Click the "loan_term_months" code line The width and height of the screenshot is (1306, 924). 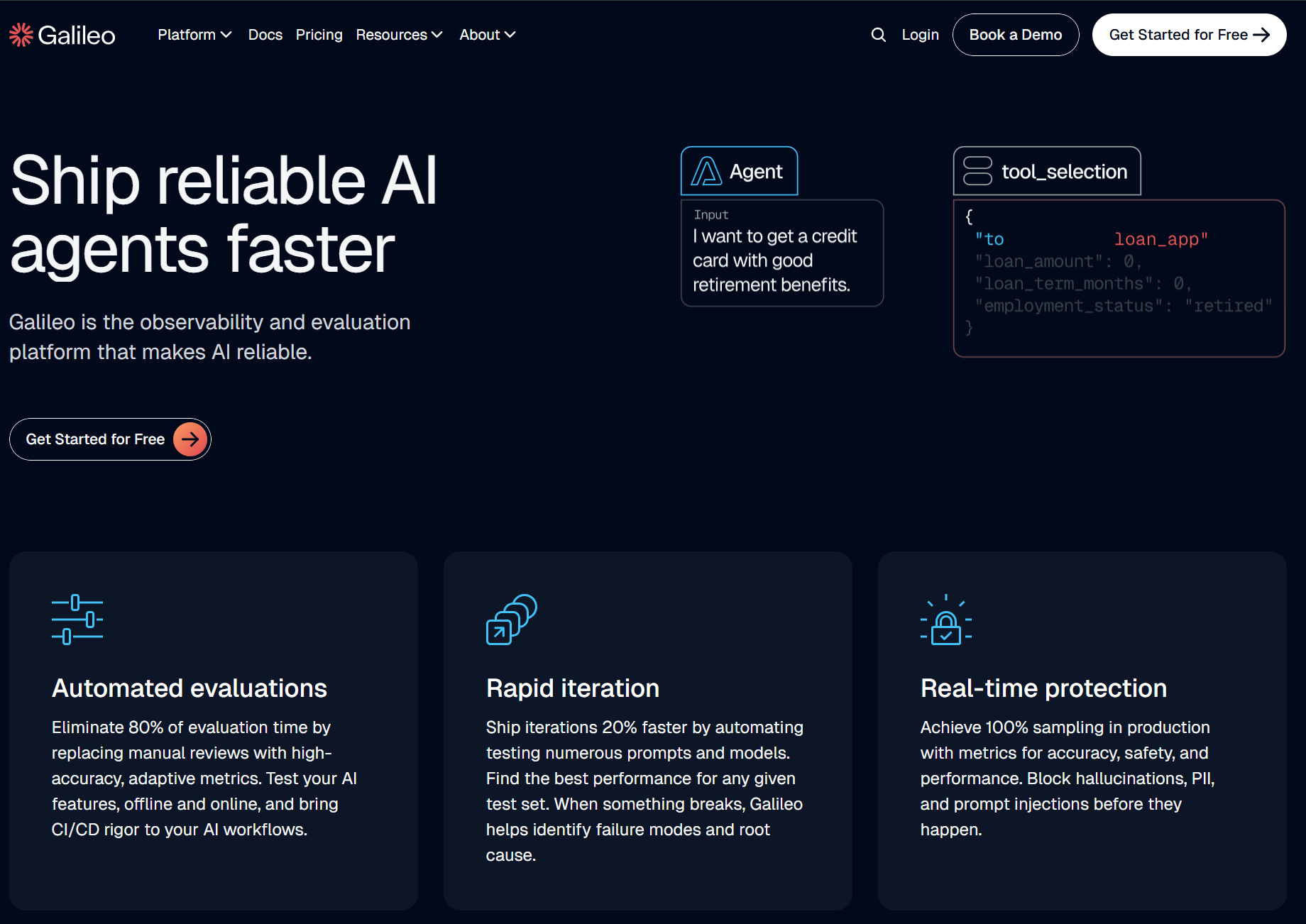click(1083, 284)
